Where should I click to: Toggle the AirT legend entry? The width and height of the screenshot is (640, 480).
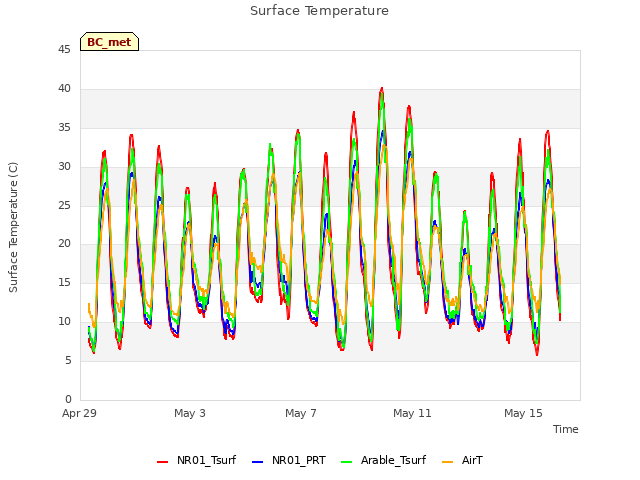462,460
